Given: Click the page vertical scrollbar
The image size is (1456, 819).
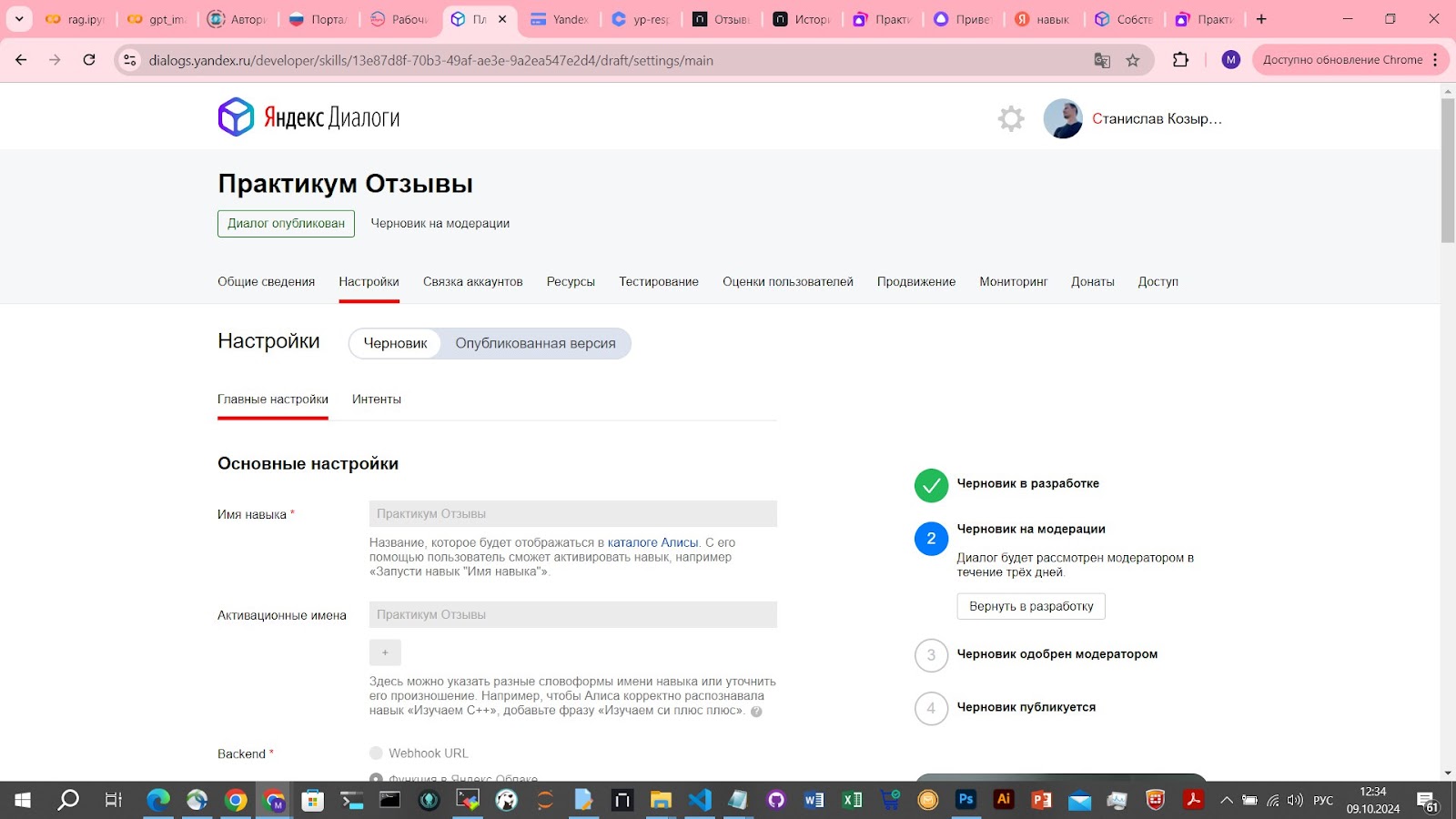Looking at the screenshot, I should (1448, 169).
